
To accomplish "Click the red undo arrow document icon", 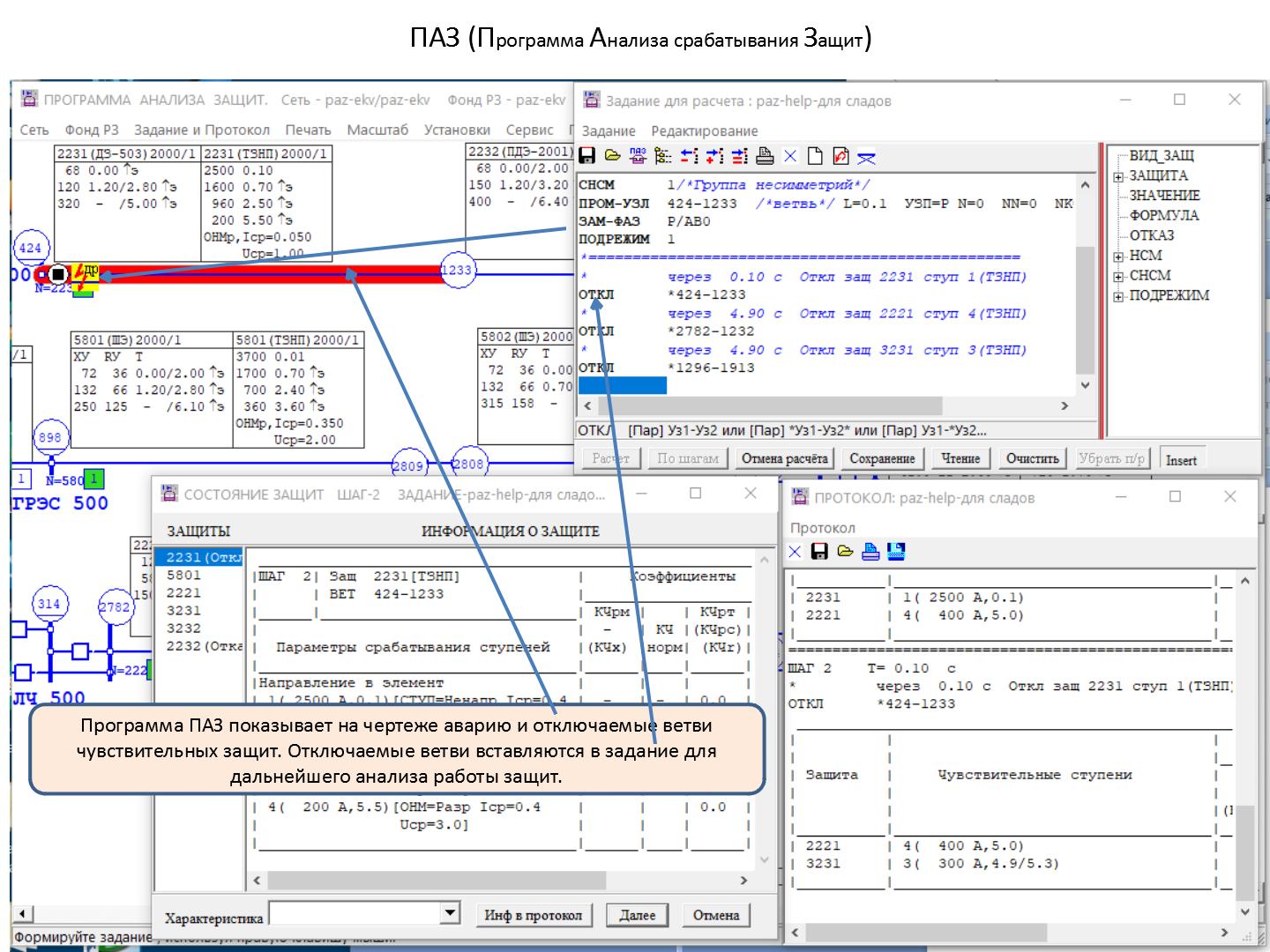I will tap(840, 157).
